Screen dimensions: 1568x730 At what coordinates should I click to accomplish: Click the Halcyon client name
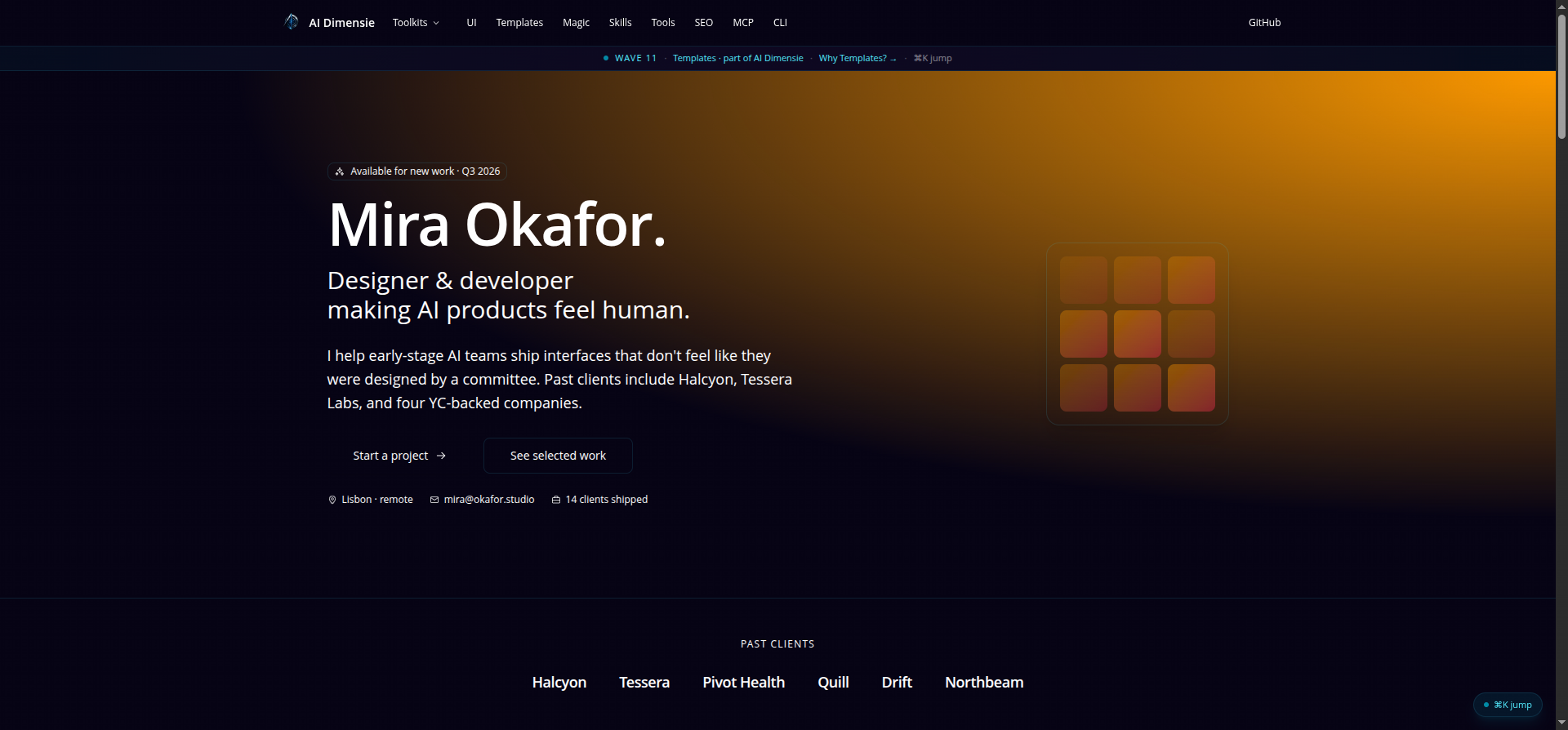coord(559,682)
